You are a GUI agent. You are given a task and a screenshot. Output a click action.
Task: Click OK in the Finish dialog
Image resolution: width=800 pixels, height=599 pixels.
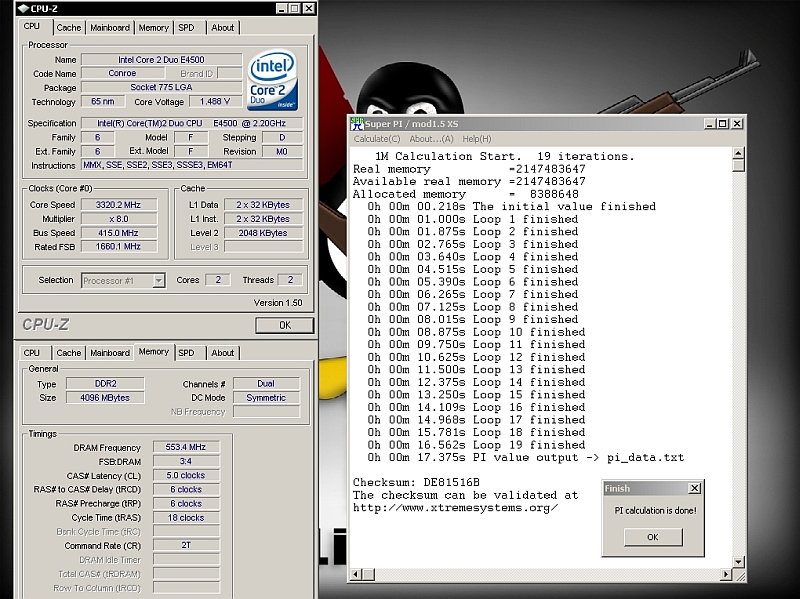pos(653,537)
